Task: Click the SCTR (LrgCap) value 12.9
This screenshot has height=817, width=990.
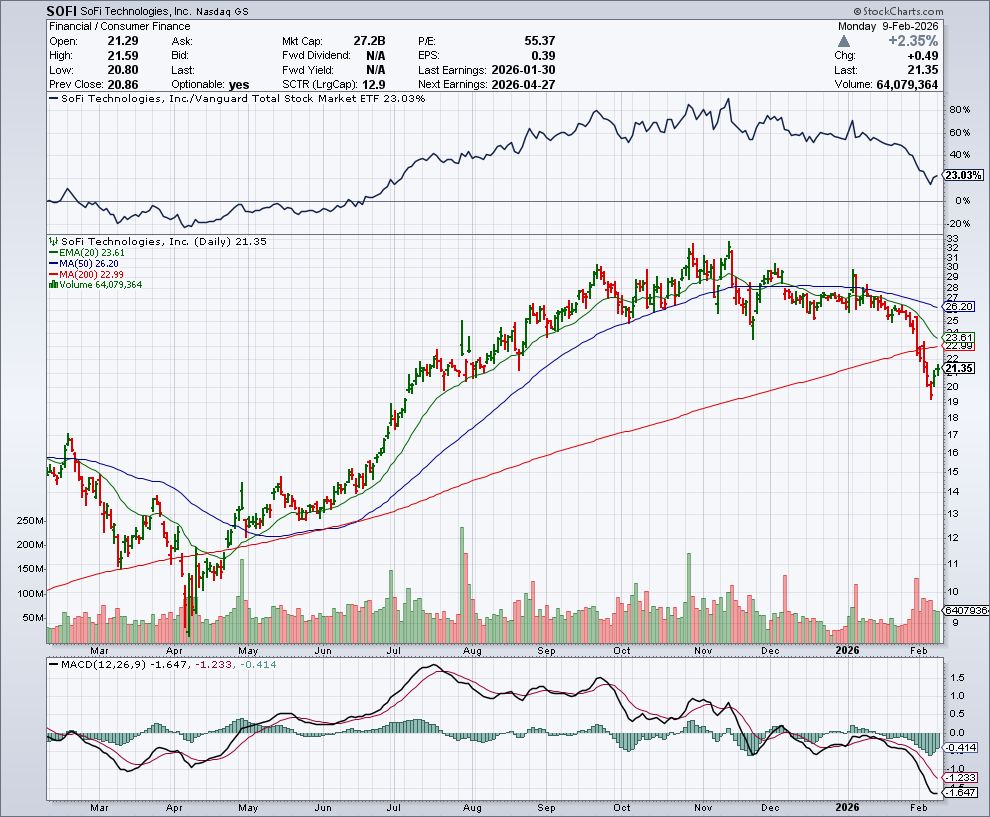Action: (374, 84)
